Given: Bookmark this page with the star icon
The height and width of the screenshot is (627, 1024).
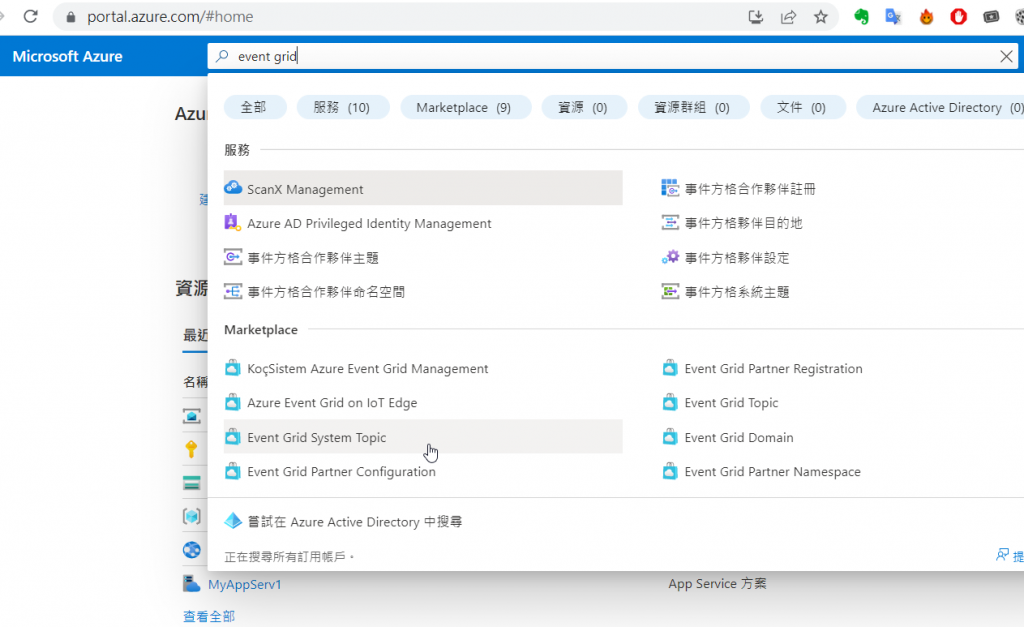Looking at the screenshot, I should coord(821,17).
